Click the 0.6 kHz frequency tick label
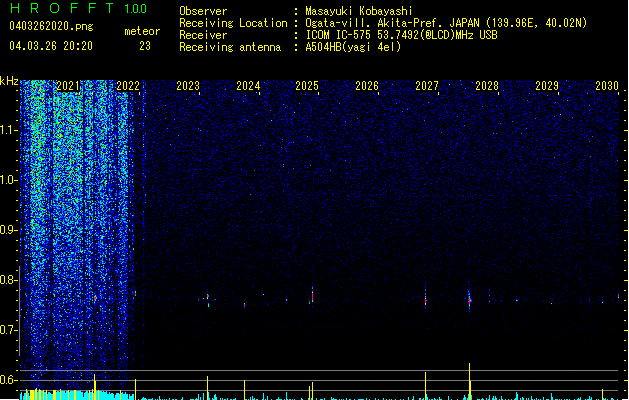The height and width of the screenshot is (400, 629). point(8,380)
